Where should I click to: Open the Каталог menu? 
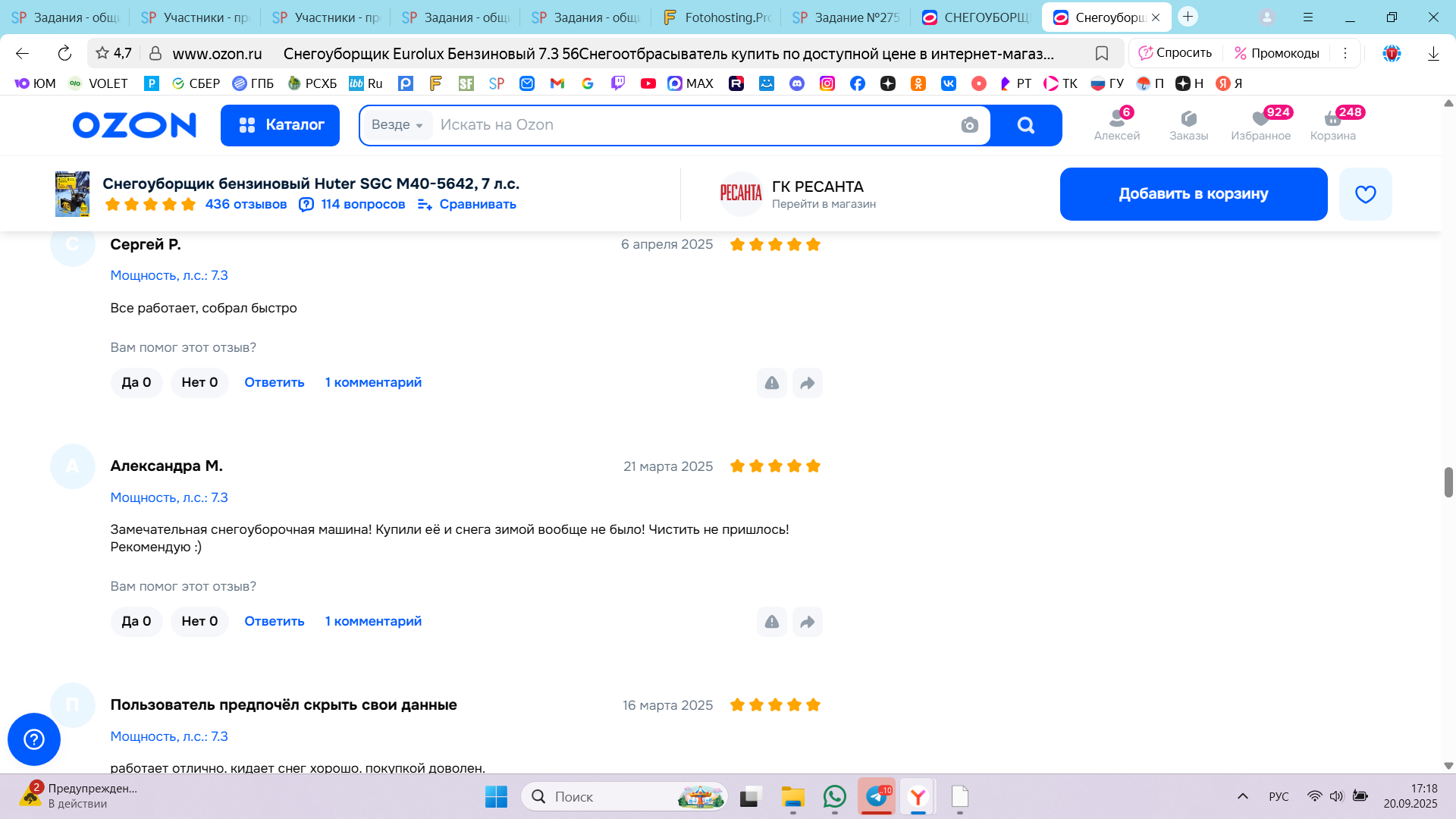280,125
